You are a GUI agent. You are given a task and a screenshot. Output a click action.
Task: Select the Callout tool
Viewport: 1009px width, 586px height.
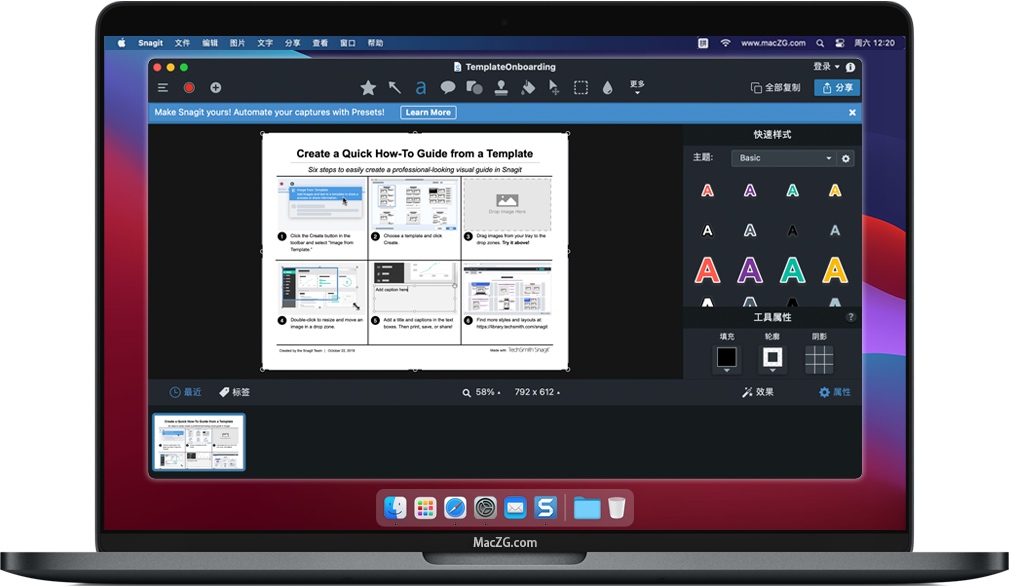tap(447, 87)
